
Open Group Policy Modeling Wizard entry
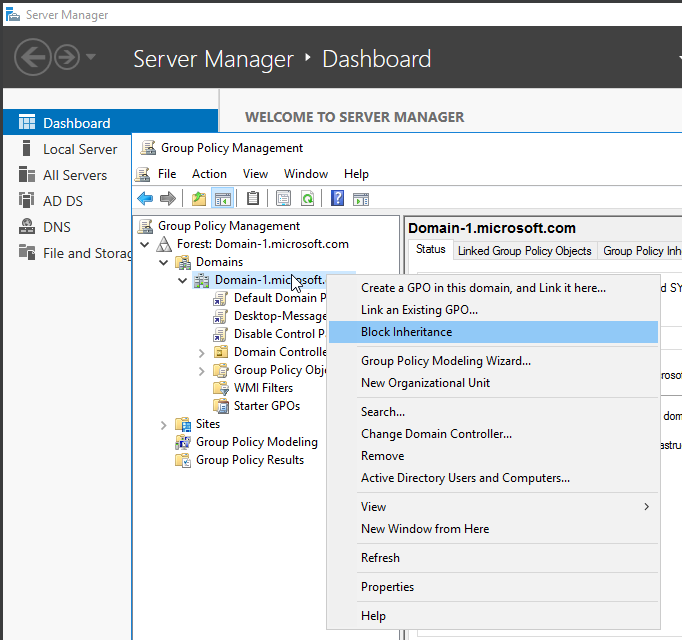[x=493, y=361]
